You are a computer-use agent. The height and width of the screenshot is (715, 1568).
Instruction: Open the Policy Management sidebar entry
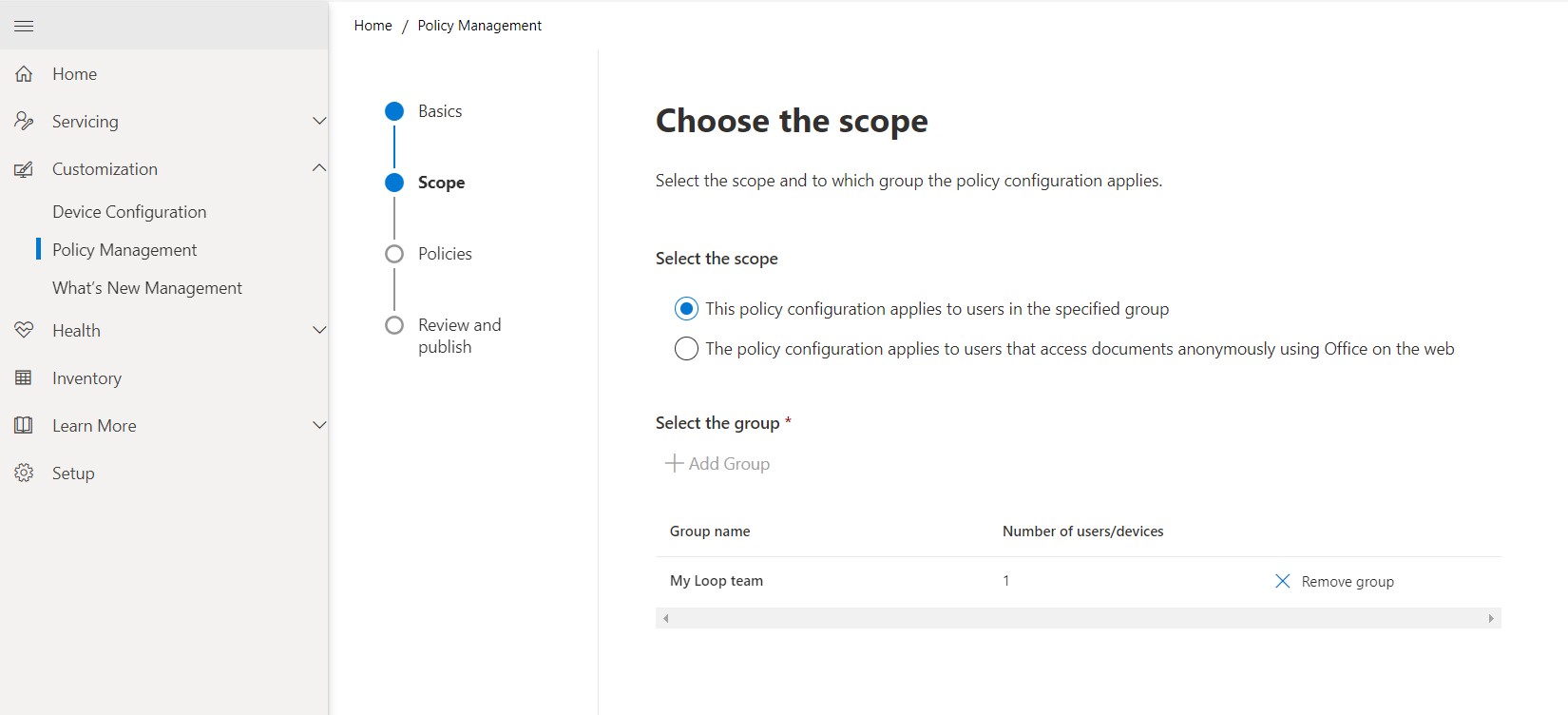click(x=124, y=249)
